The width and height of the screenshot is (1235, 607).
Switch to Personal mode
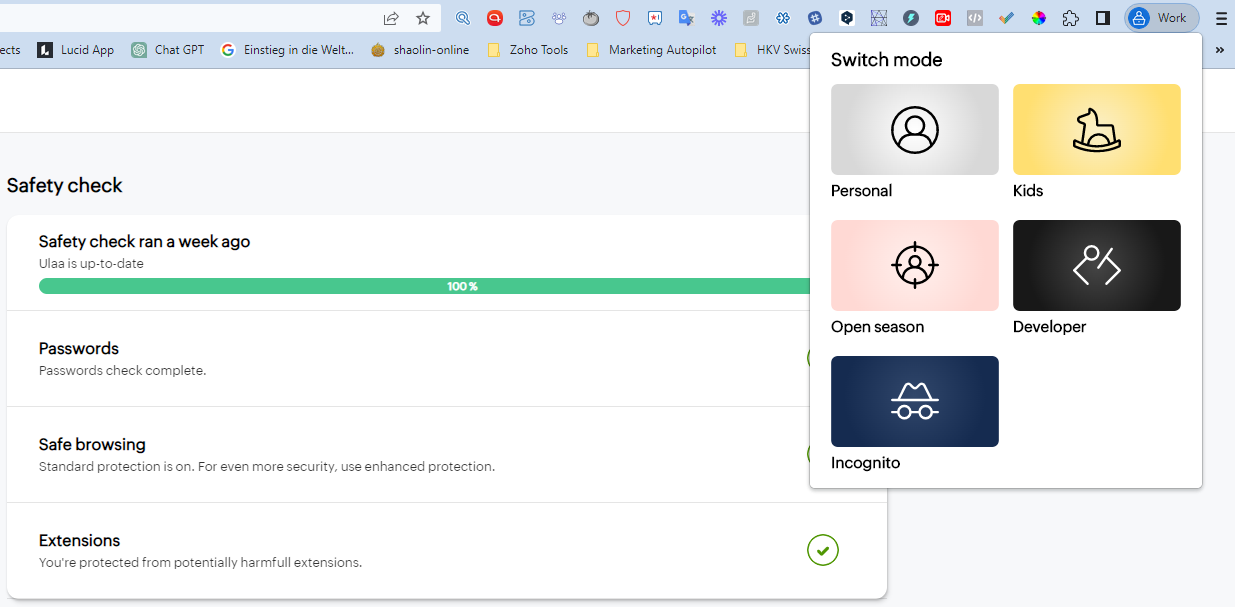click(x=914, y=130)
